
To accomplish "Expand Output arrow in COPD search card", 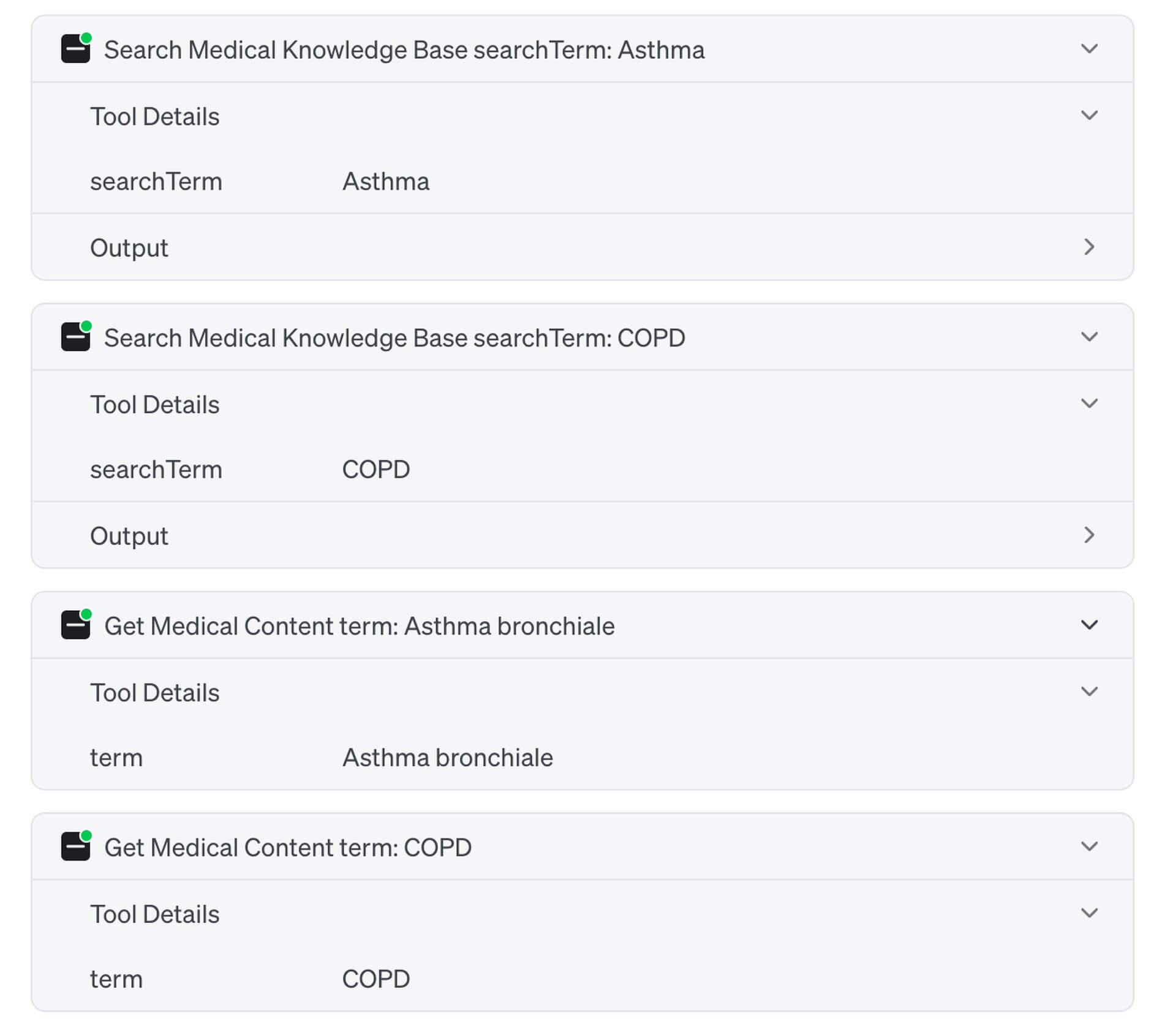I will pyautogui.click(x=1088, y=535).
